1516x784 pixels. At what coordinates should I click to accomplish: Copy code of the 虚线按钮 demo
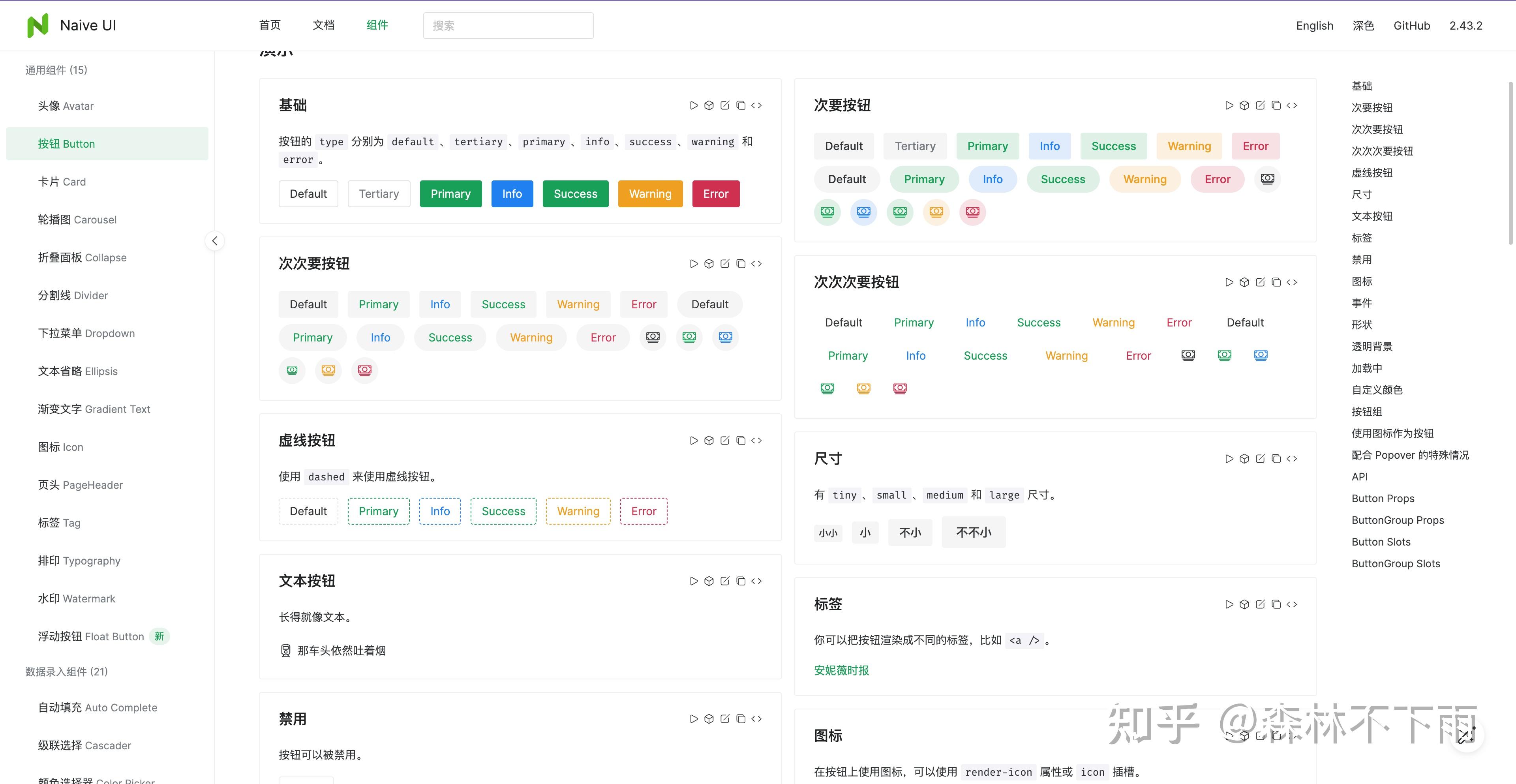pos(741,440)
